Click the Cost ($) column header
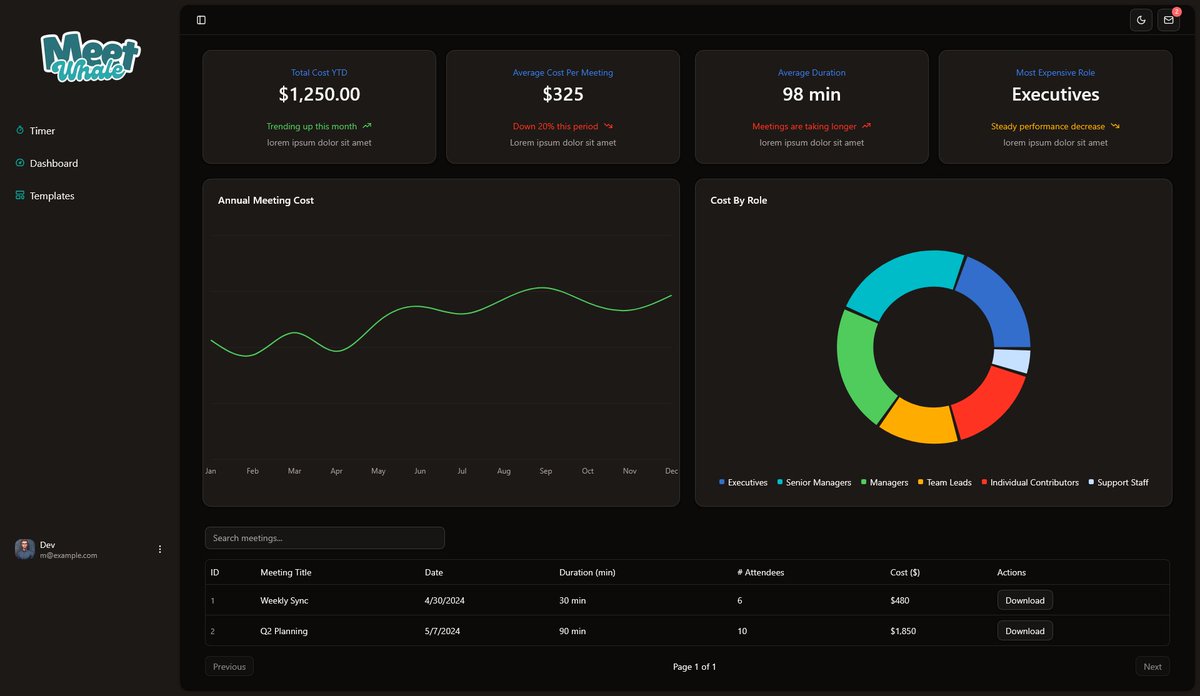 tap(905, 573)
